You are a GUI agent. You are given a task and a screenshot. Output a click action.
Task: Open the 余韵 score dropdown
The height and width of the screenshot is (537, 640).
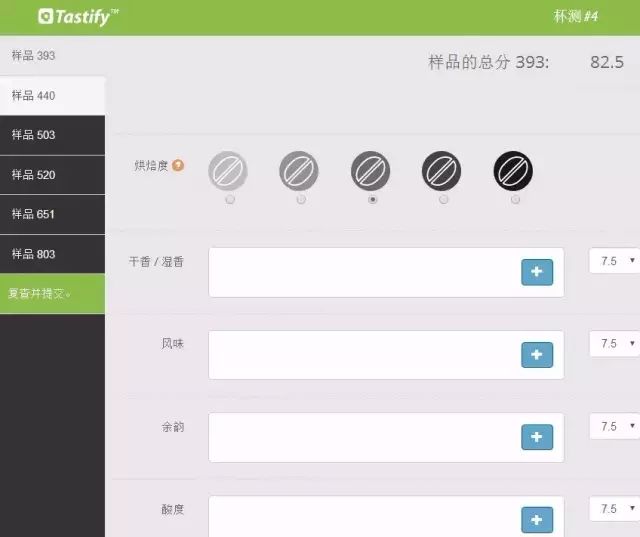(614, 426)
